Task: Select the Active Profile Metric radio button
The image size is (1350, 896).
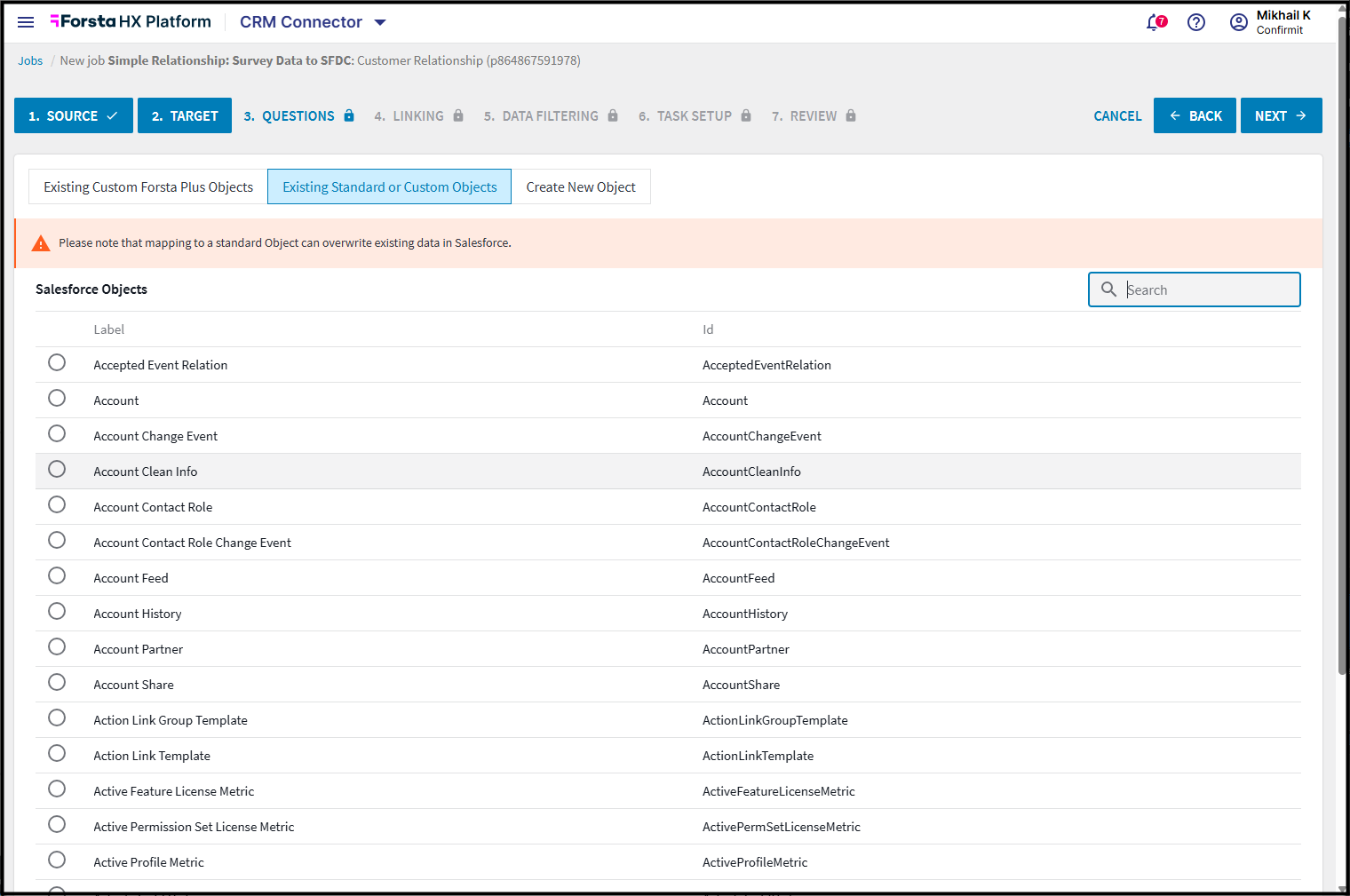Action: tap(57, 860)
